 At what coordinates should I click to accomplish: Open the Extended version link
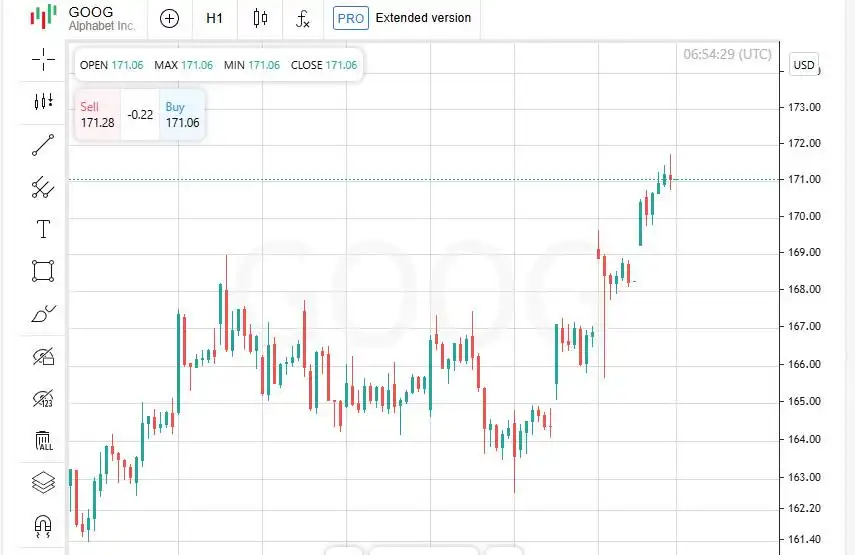point(423,18)
